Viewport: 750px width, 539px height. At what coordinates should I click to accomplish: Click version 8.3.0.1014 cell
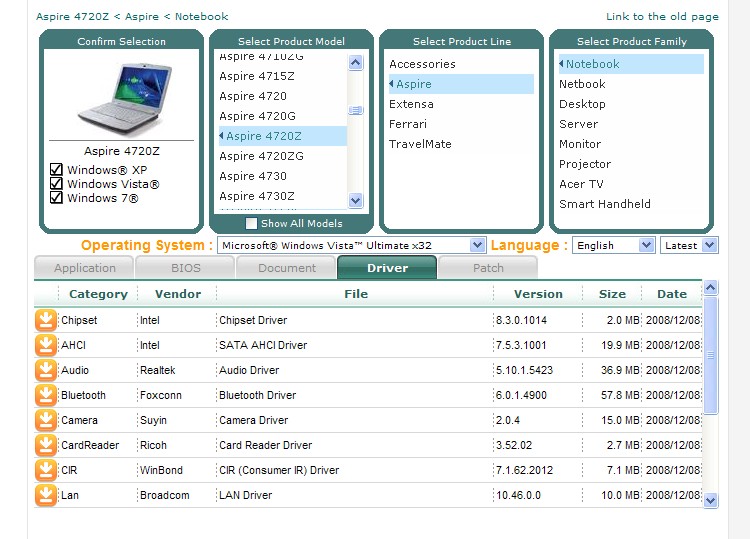pyautogui.click(x=521, y=320)
